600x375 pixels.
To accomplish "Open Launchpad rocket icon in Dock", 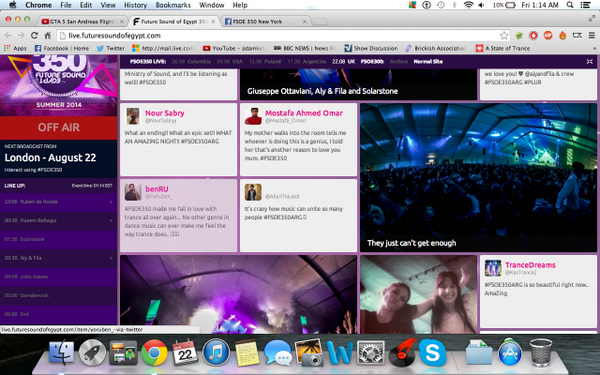I will [92, 352].
